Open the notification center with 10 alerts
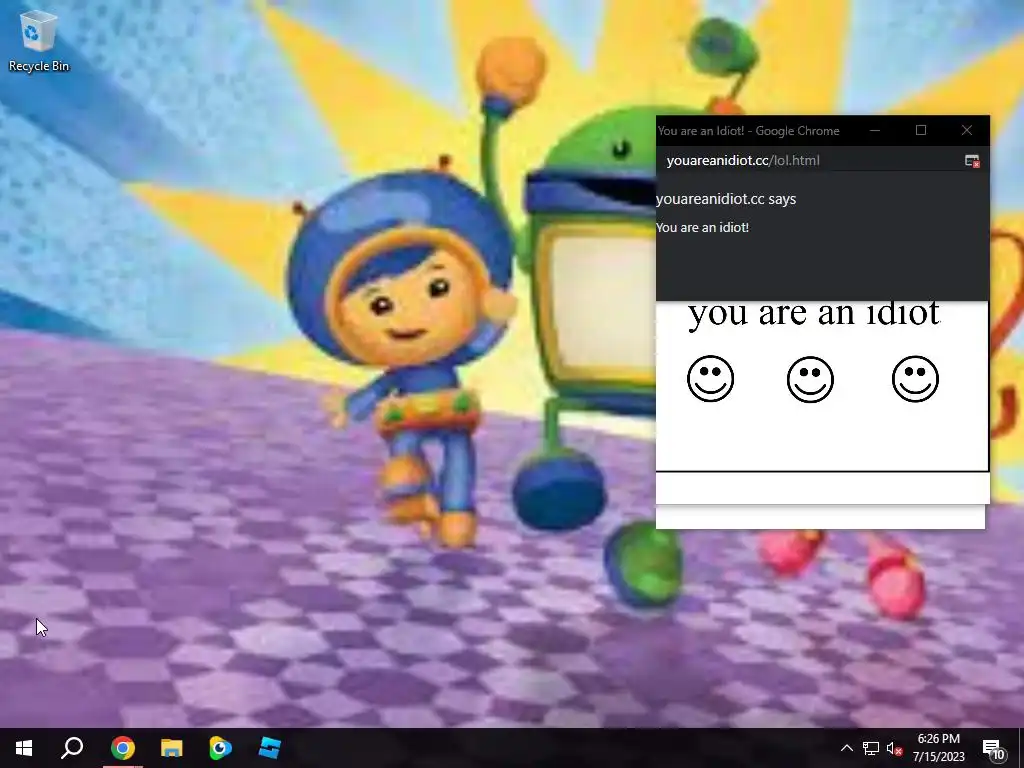Viewport: 1024px width, 768px height. pyautogui.click(x=993, y=748)
